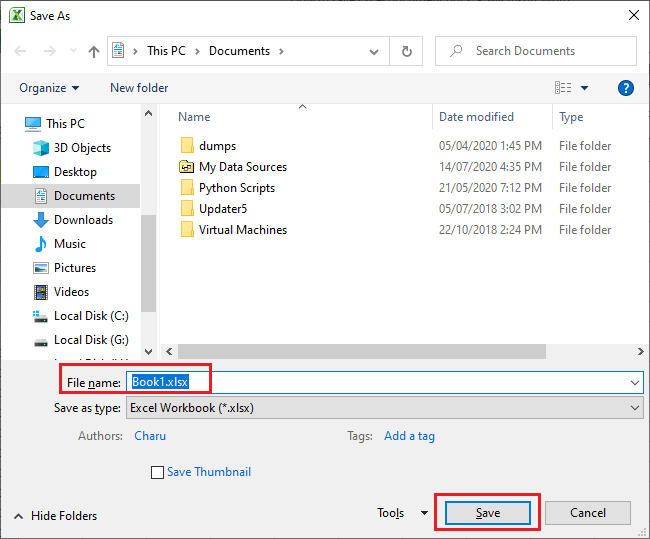Click the file list right scroll arrow
The width and height of the screenshot is (650, 539).
point(640,352)
